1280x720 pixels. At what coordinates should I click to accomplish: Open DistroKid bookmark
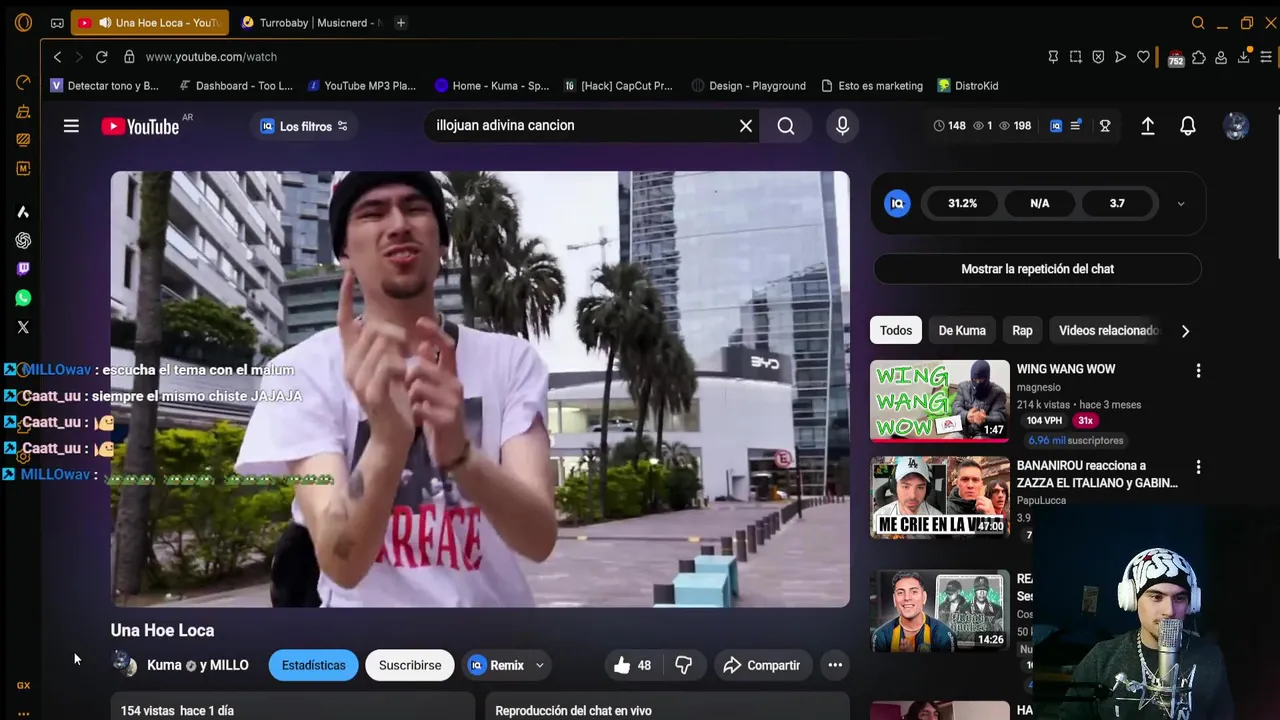[x=968, y=86]
